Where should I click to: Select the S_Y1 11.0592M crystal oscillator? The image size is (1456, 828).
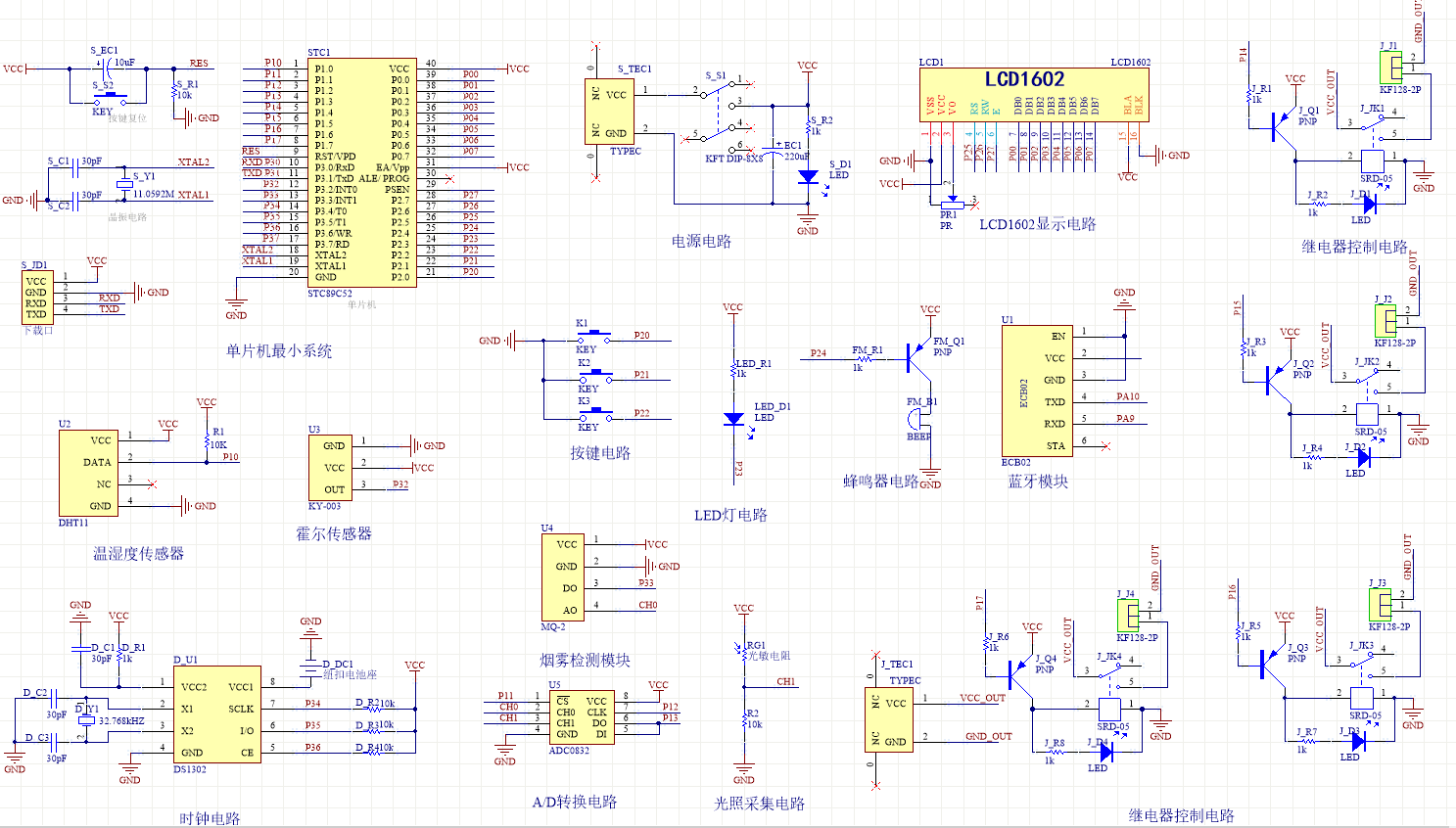(x=125, y=185)
